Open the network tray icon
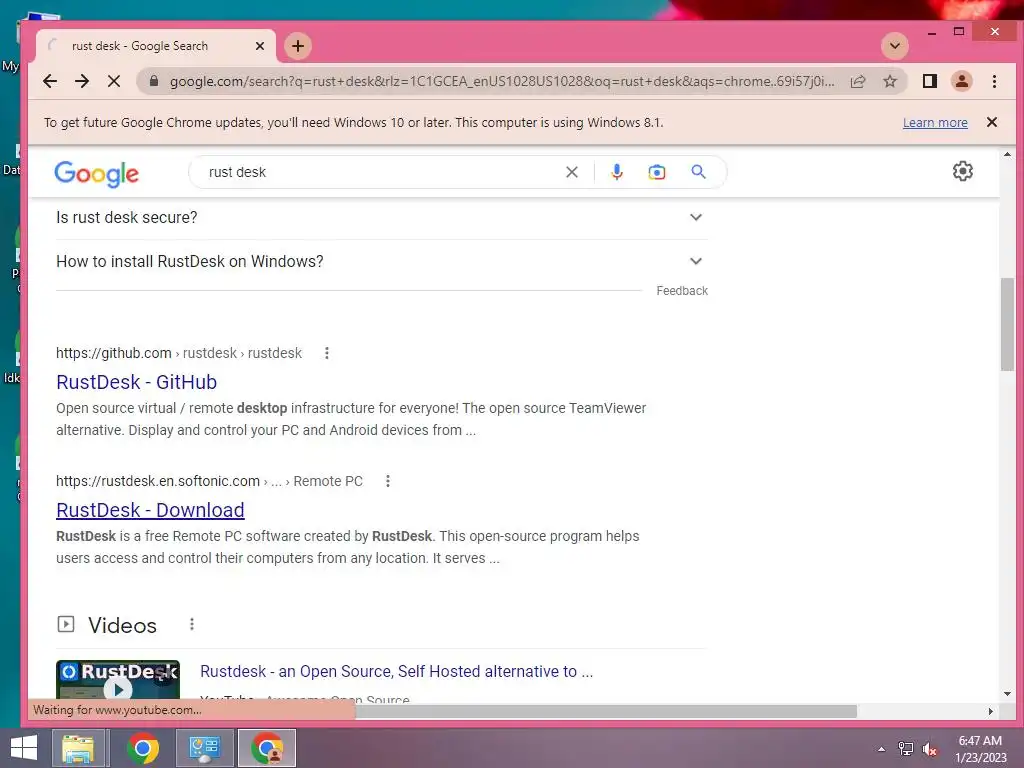1024x768 pixels. click(x=906, y=749)
